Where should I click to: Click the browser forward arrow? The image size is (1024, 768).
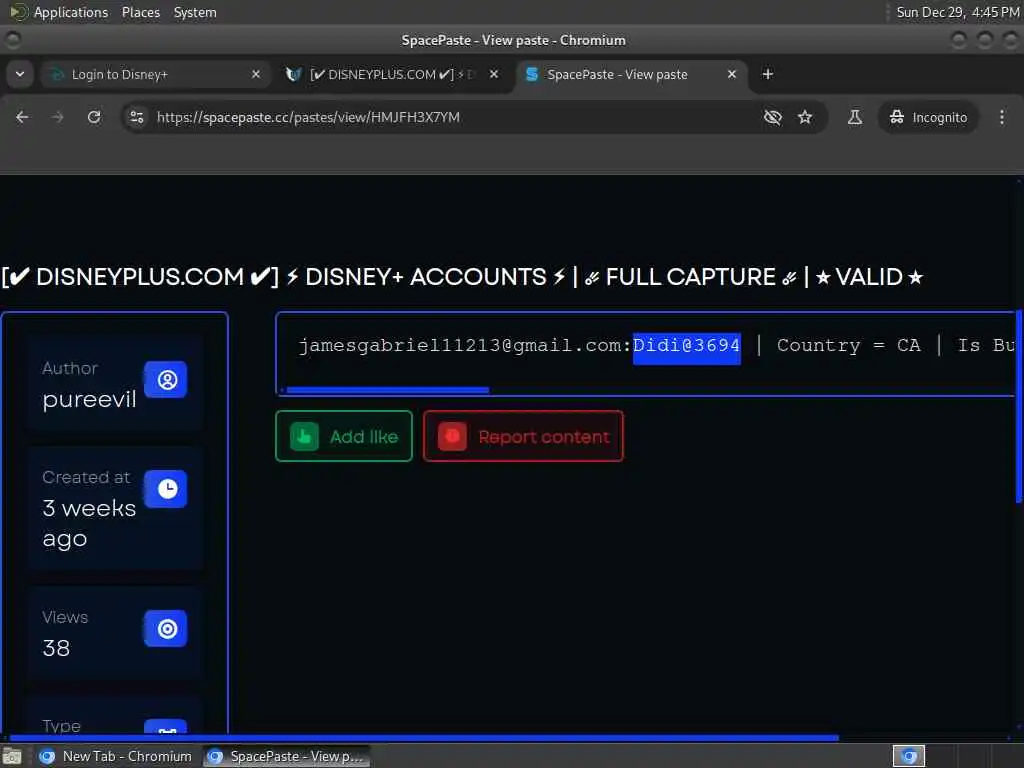tap(57, 117)
